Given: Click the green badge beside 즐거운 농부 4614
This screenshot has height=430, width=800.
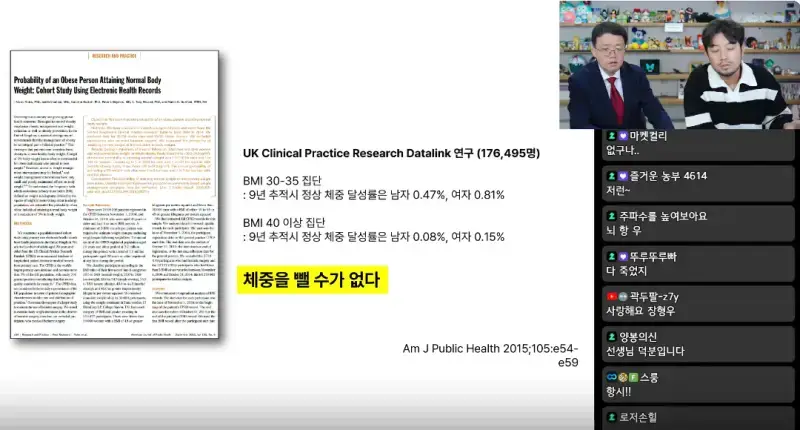Looking at the screenshot, I should 611,176.
